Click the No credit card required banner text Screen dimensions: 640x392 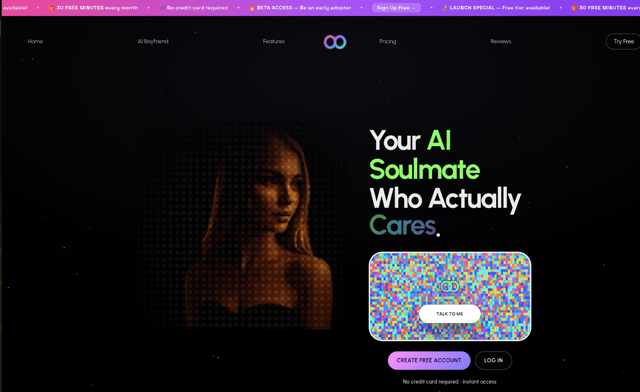pyautogui.click(x=197, y=8)
